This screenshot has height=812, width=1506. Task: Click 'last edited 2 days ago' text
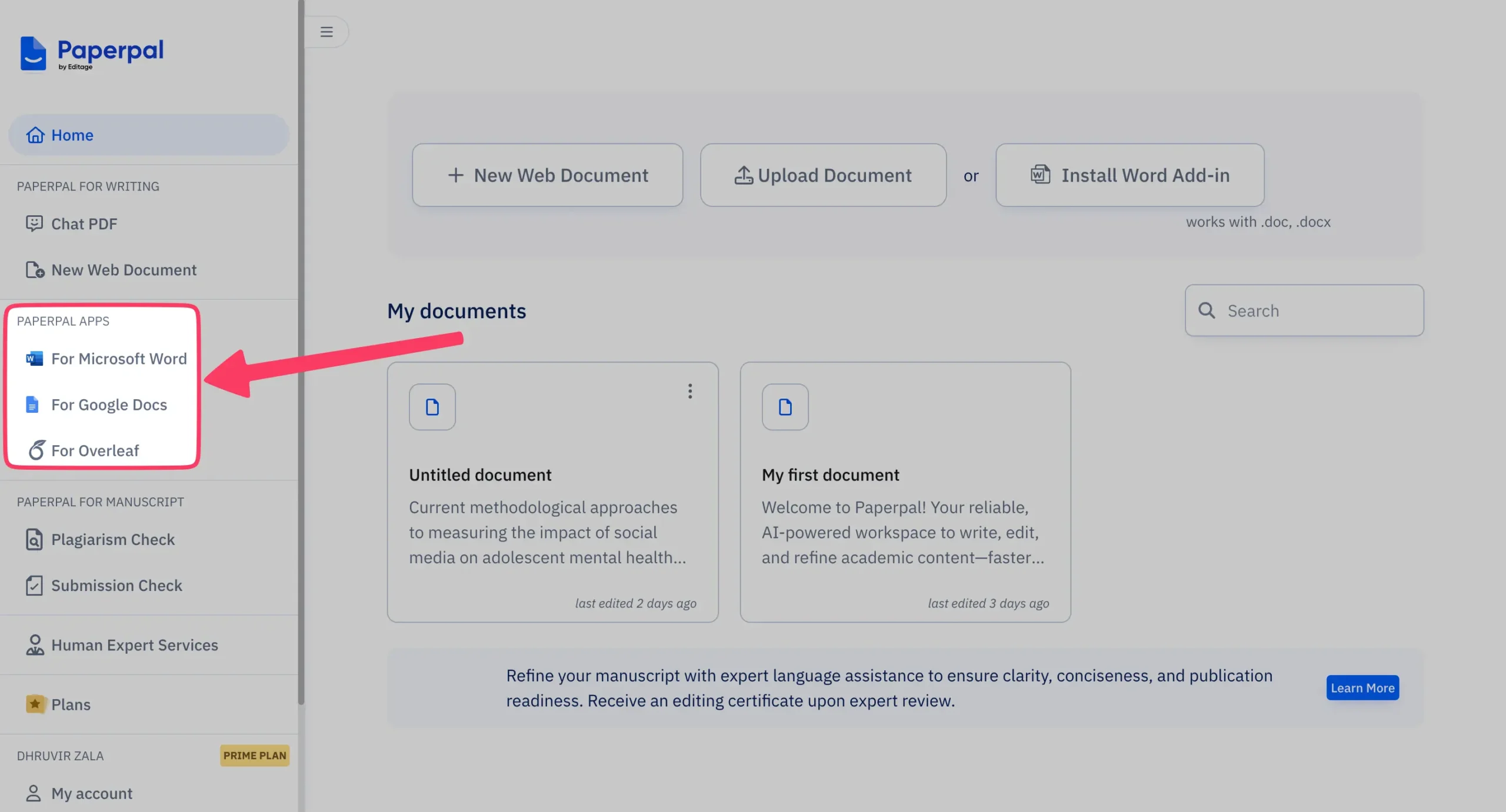pos(636,603)
